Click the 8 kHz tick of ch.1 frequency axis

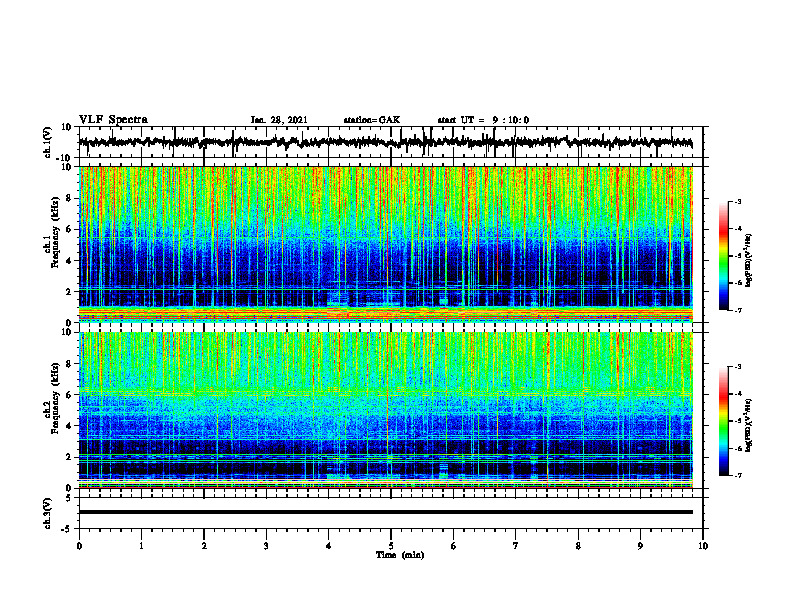pyautogui.click(x=69, y=198)
